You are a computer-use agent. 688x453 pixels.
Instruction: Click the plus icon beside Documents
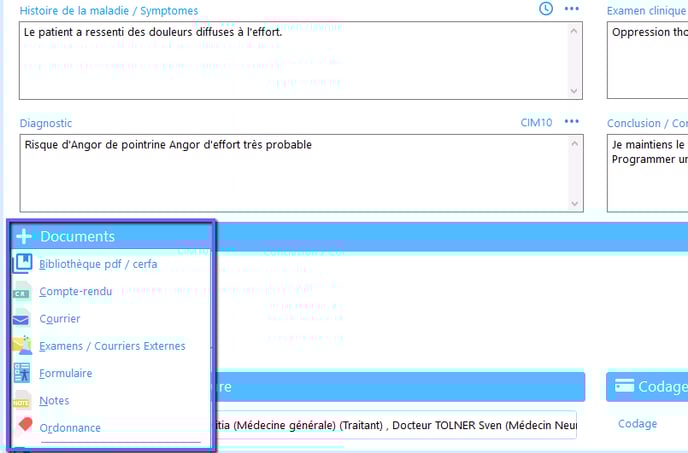[23, 237]
